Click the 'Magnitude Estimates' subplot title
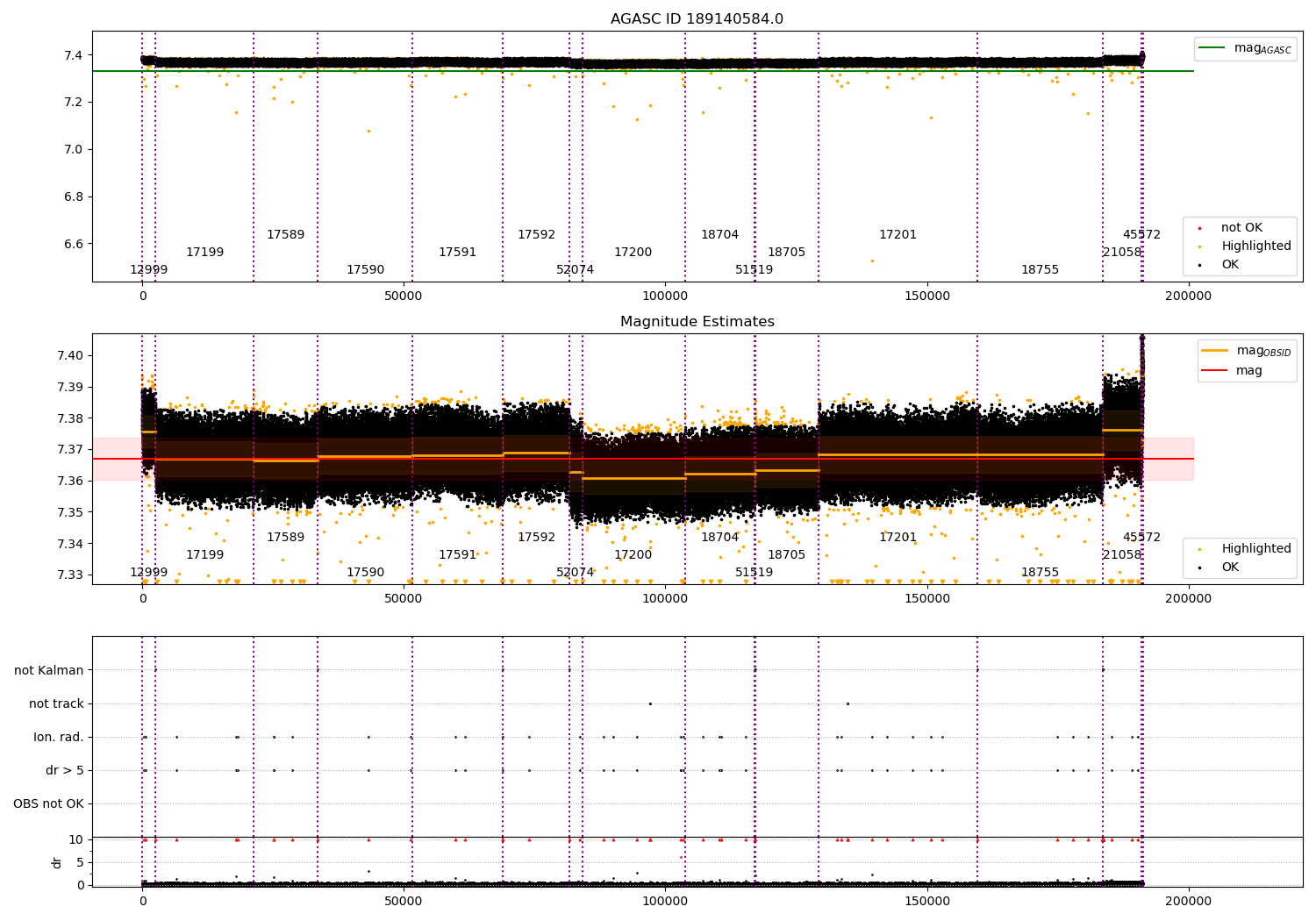This screenshot has height=921, width=1316. (x=697, y=322)
